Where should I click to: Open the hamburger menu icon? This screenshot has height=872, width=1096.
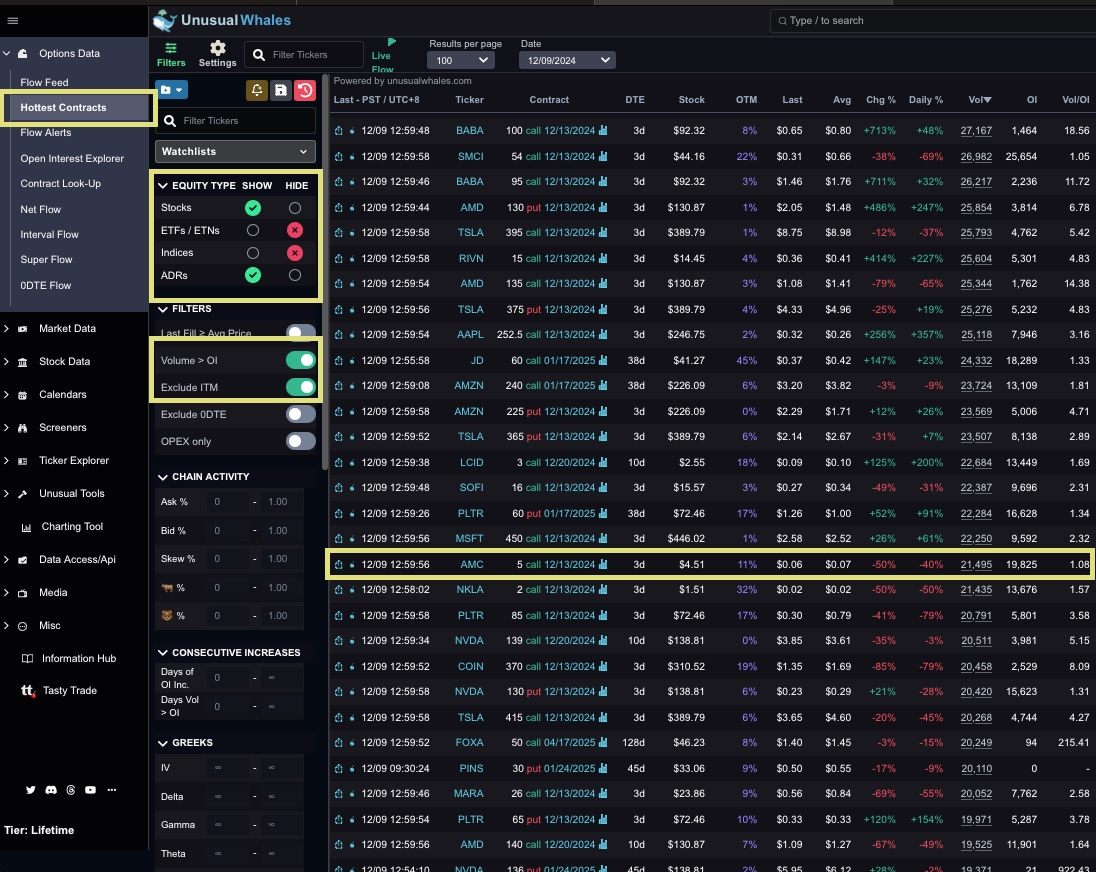click(13, 20)
